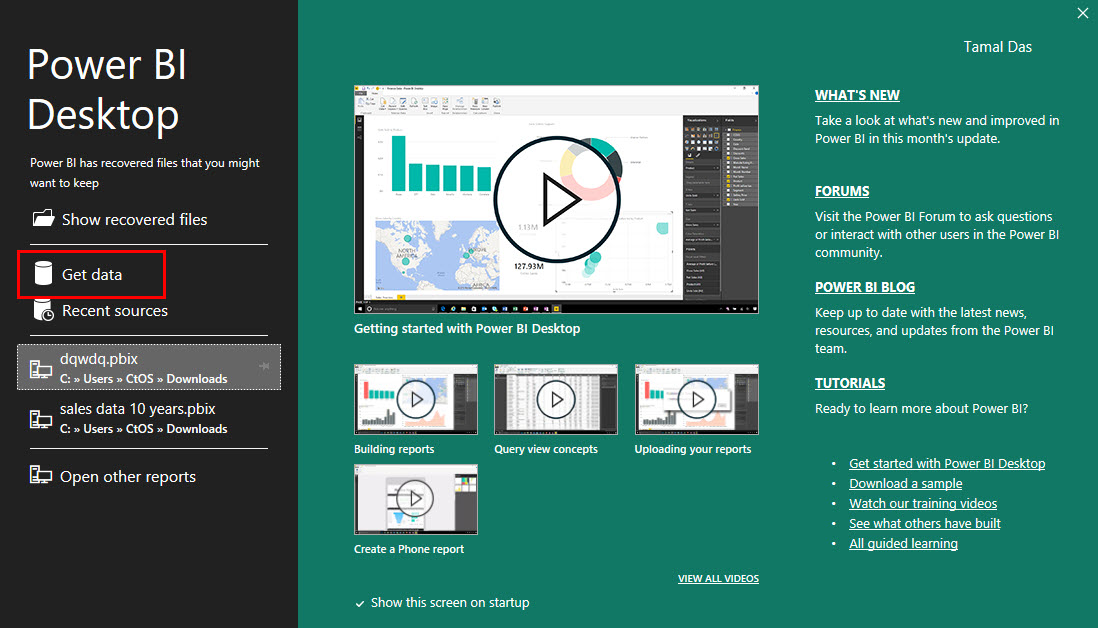Open the TUTORIALS link

click(x=849, y=383)
